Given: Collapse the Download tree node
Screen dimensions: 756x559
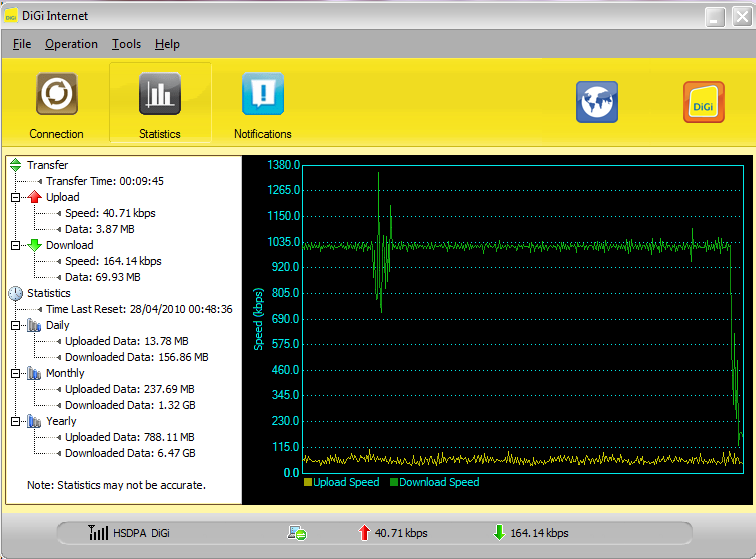Looking at the screenshot, I should click(x=15, y=246).
